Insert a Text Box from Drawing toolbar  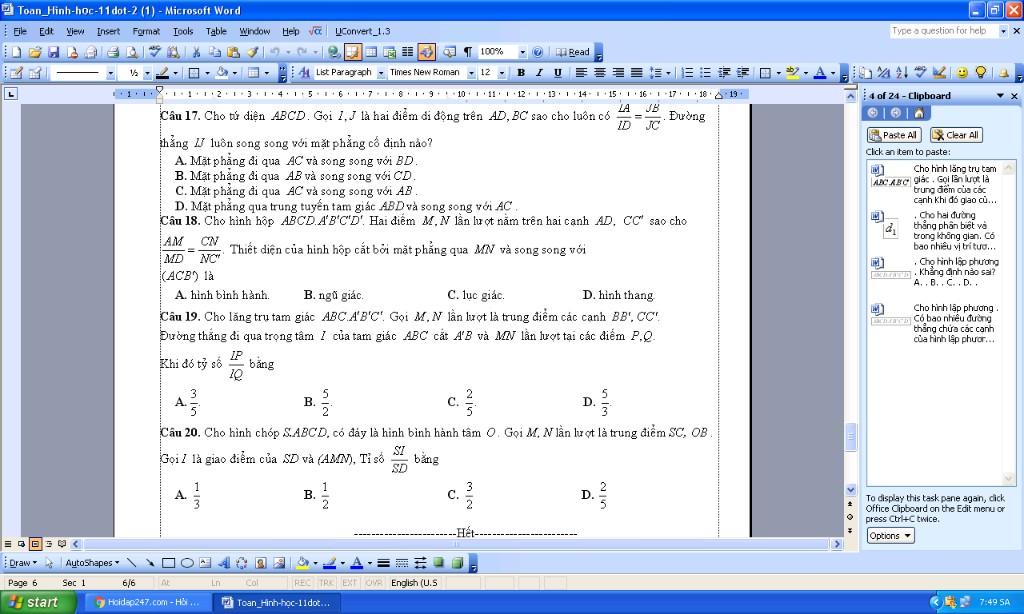click(x=205, y=563)
